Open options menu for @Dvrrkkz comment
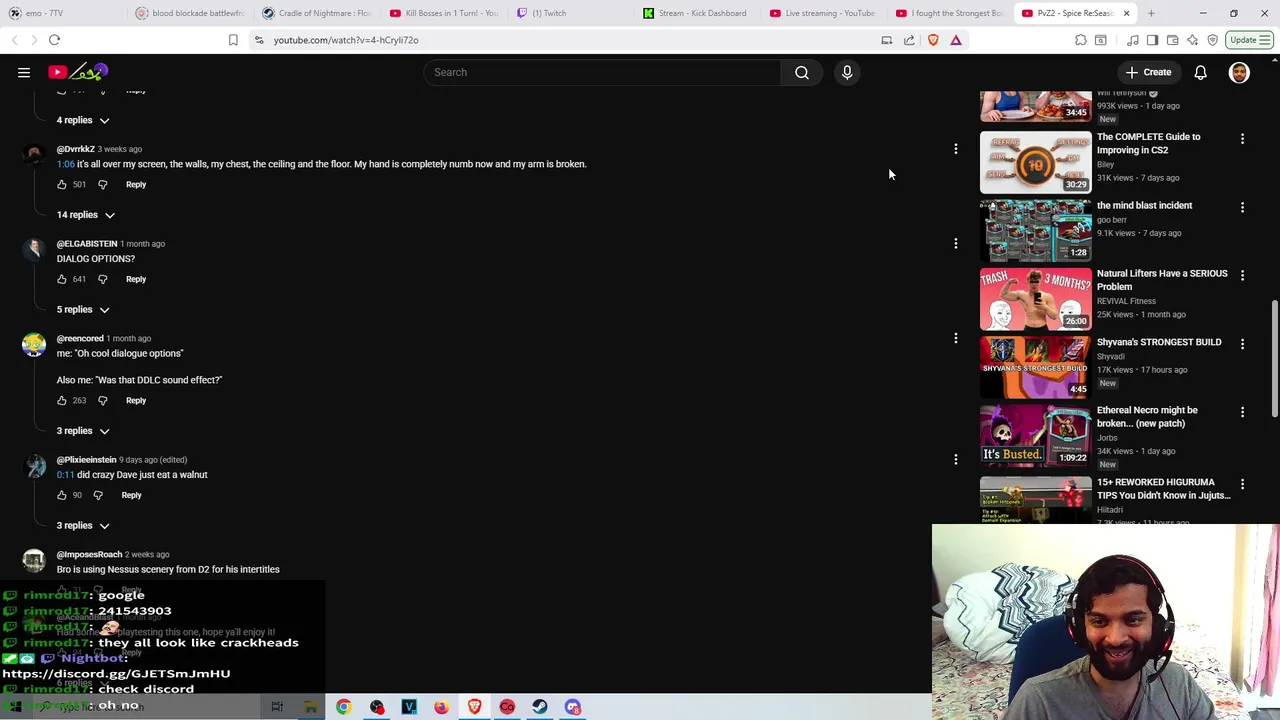 [955, 149]
